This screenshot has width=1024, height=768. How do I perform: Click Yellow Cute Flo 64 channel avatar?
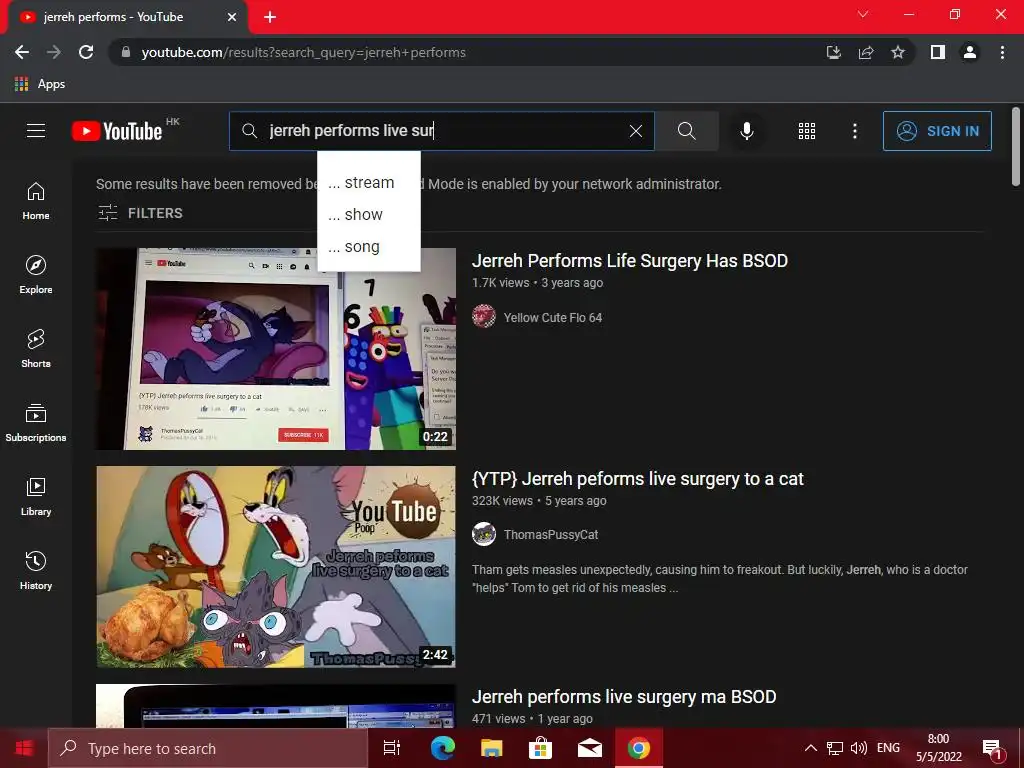484,317
